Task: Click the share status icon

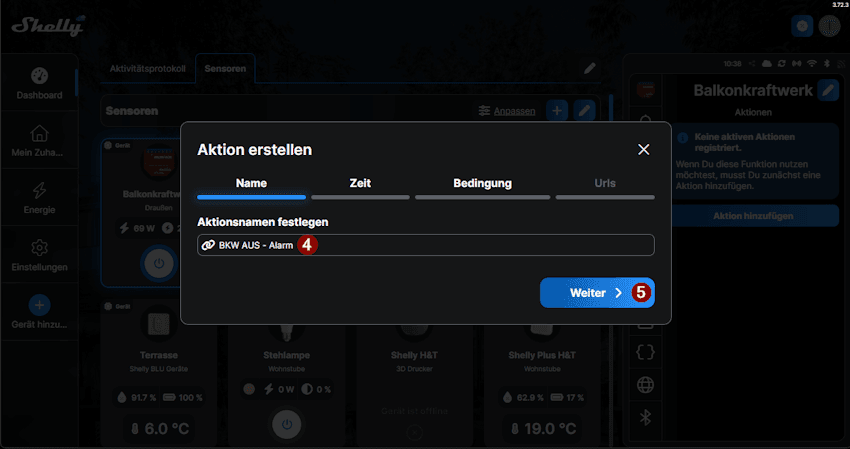Action: (x=752, y=63)
